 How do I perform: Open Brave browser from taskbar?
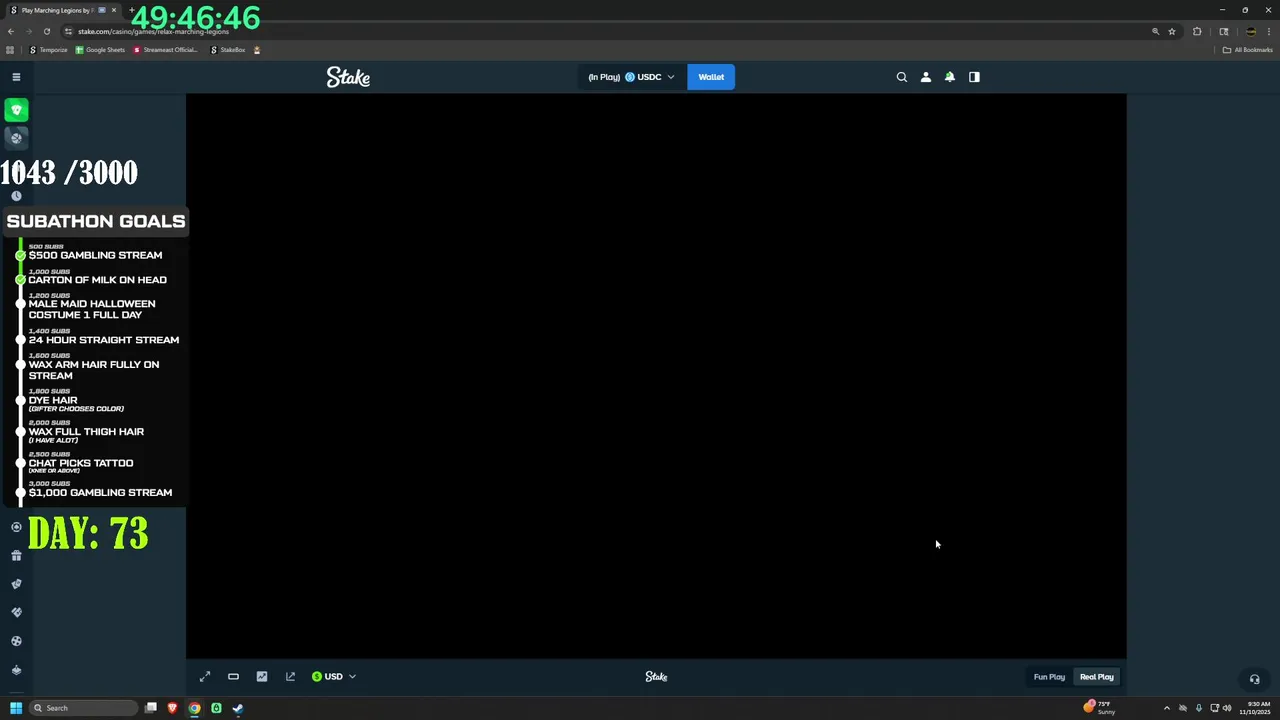click(x=172, y=708)
